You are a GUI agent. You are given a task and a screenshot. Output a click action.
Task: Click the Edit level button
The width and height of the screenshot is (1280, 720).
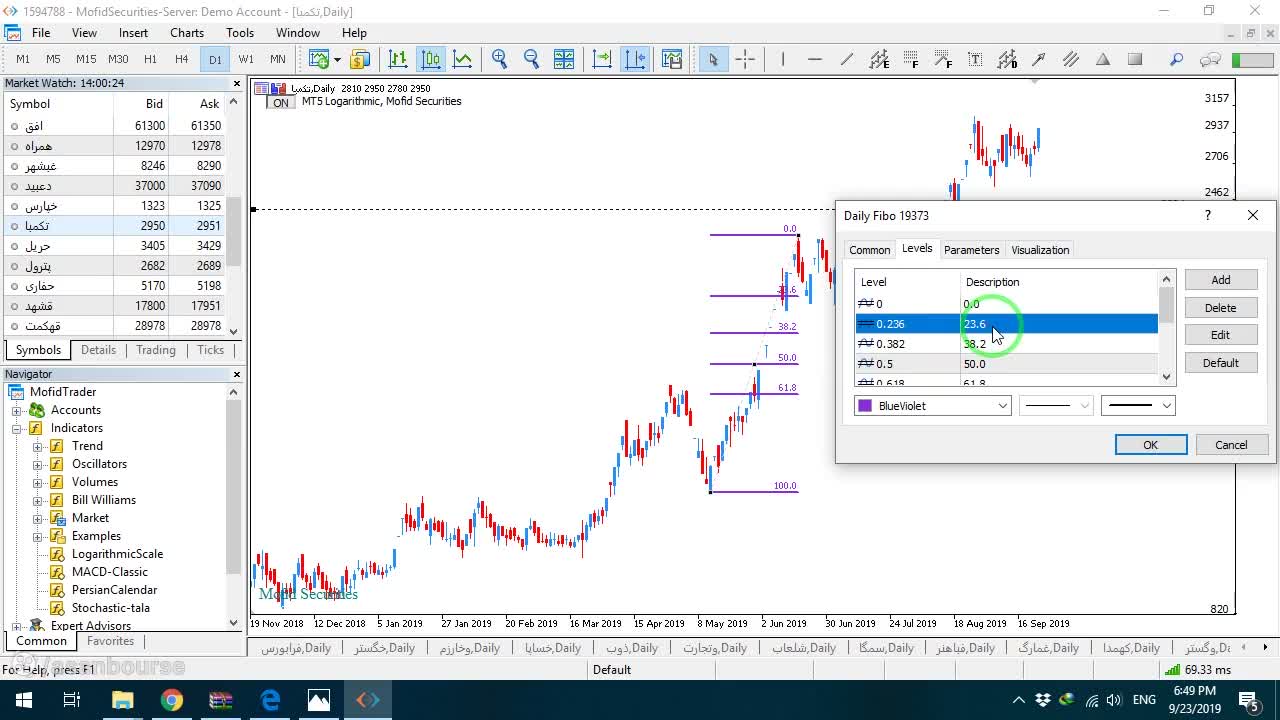point(1221,335)
